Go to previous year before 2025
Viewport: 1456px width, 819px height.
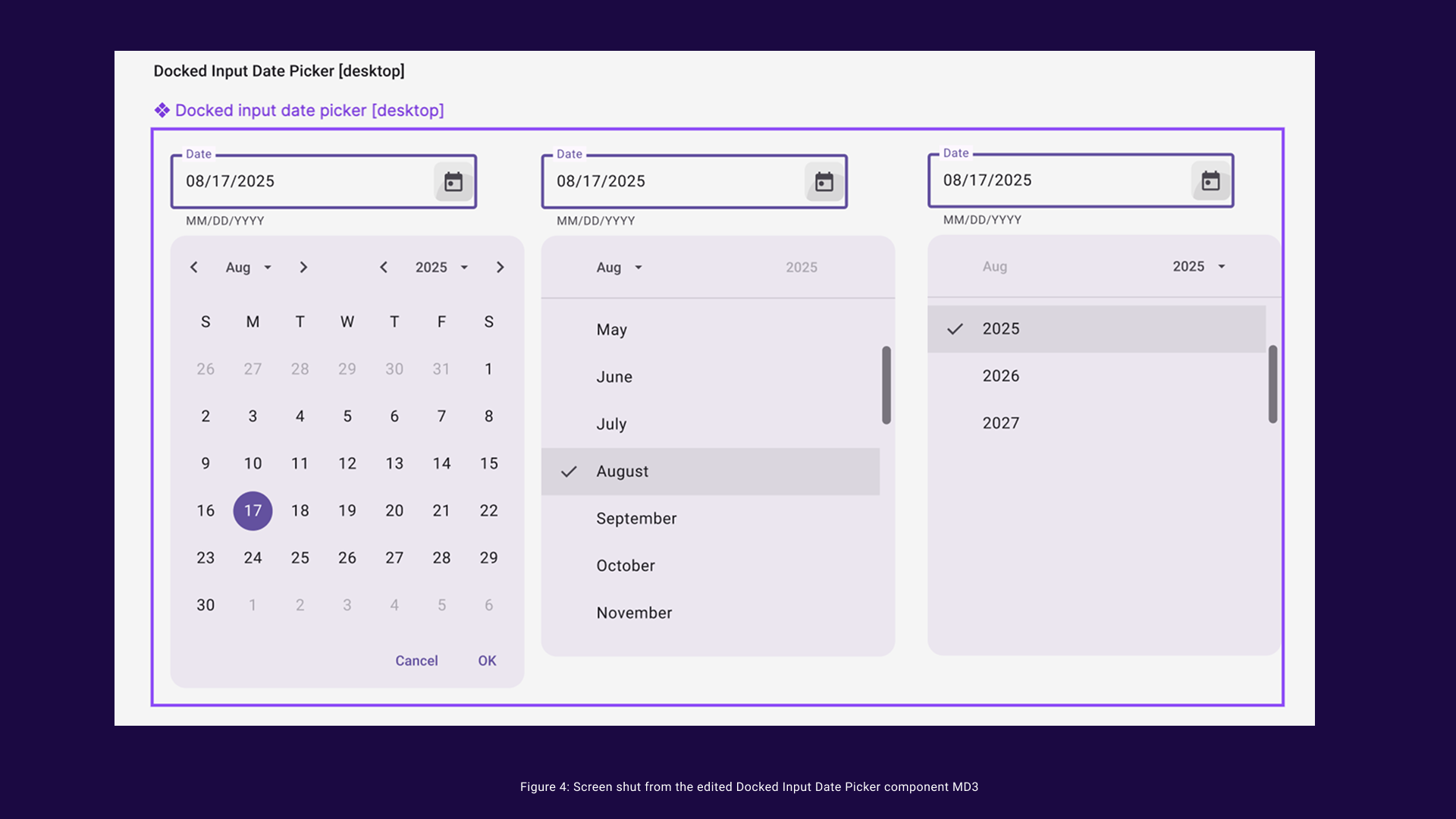tap(384, 268)
